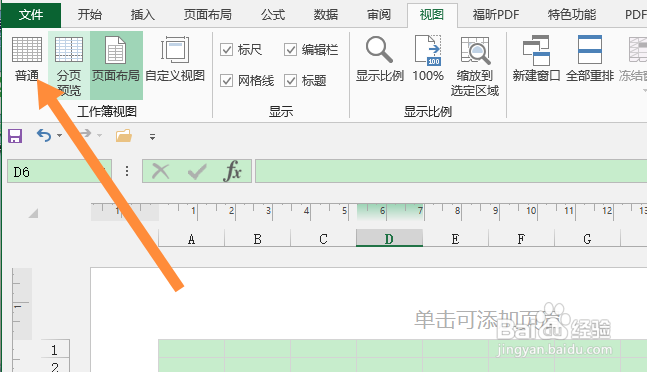Image resolution: width=647 pixels, height=372 pixels.
Task: Cancel the formula entry with X
Action: tap(161, 171)
